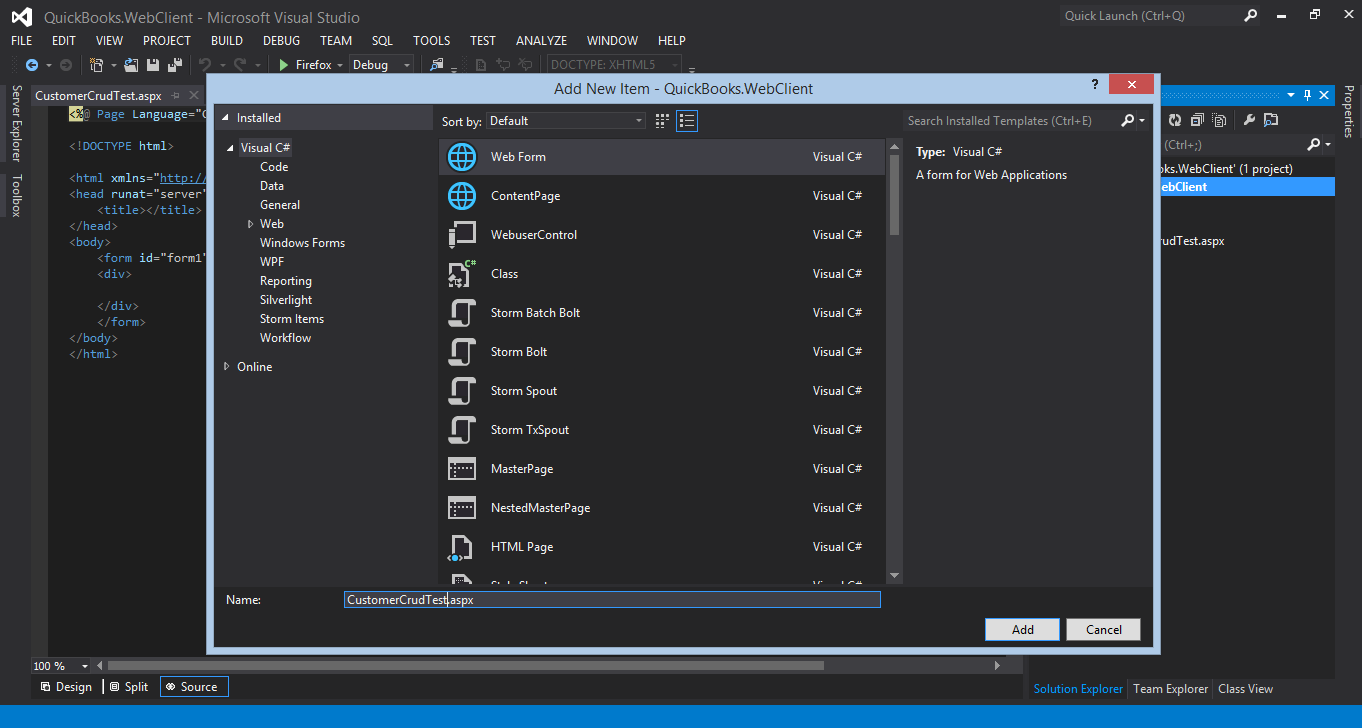Image resolution: width=1362 pixels, height=728 pixels.
Task: Click the Open File toolbar icon
Action: pyautogui.click(x=131, y=65)
